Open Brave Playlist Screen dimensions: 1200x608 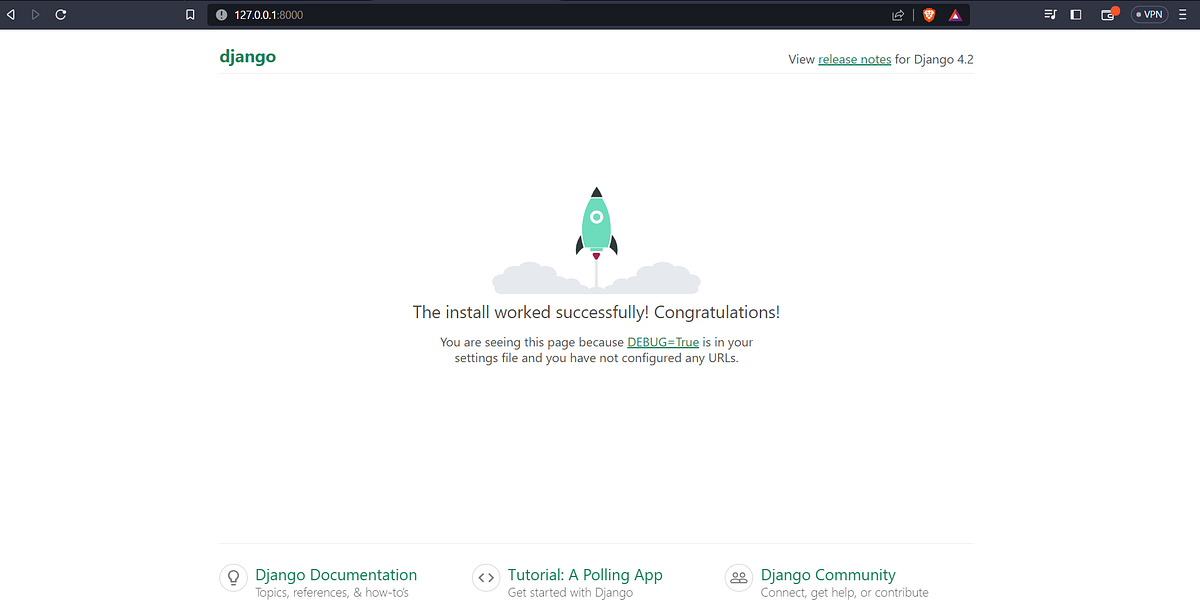[1050, 14]
